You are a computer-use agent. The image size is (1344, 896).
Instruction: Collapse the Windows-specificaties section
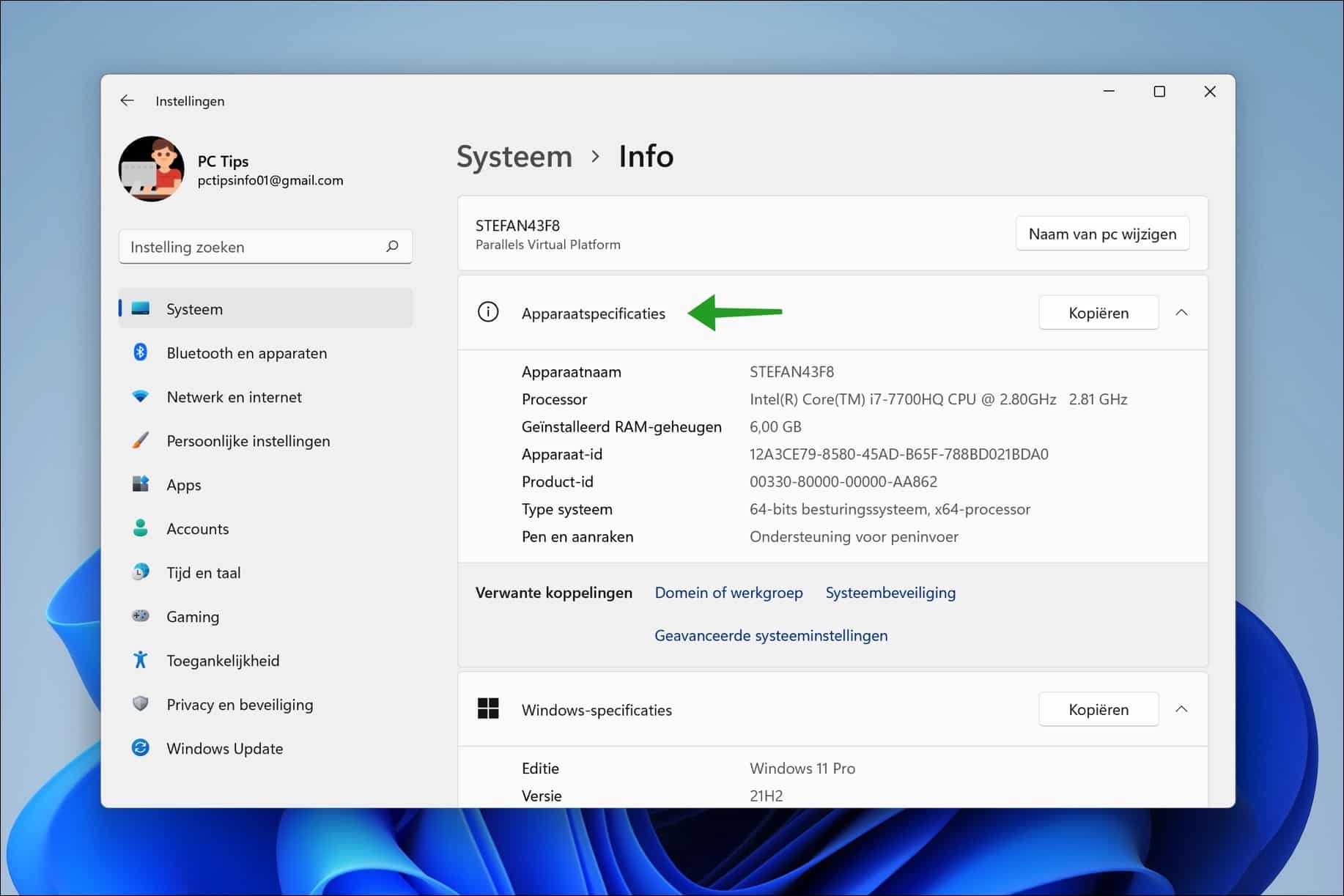(1182, 709)
